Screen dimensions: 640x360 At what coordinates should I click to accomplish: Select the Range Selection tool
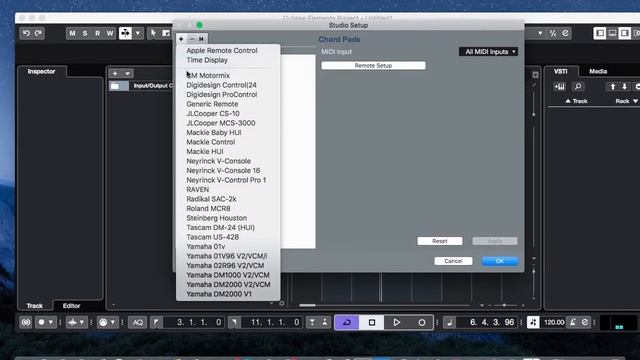click(x=166, y=33)
